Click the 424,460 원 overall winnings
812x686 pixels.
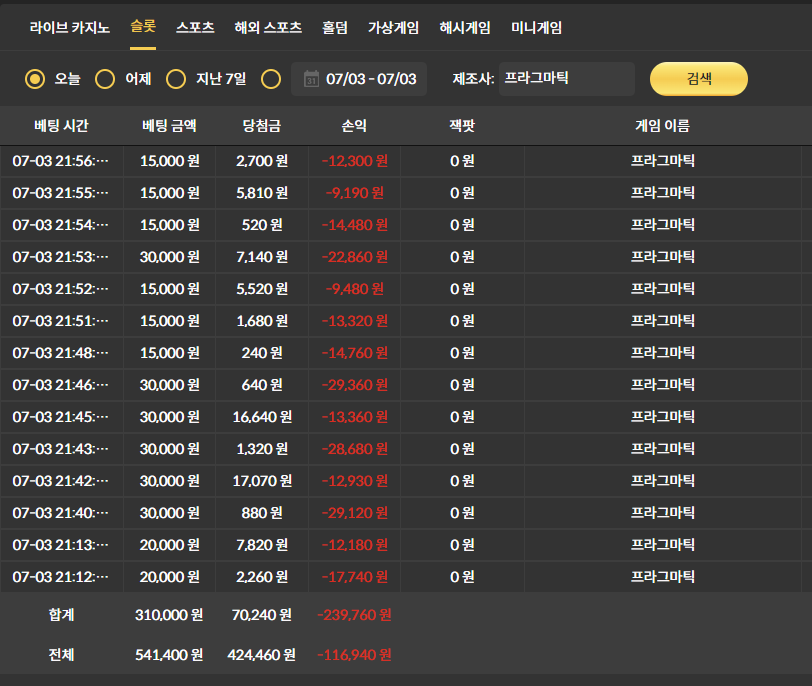[262, 655]
